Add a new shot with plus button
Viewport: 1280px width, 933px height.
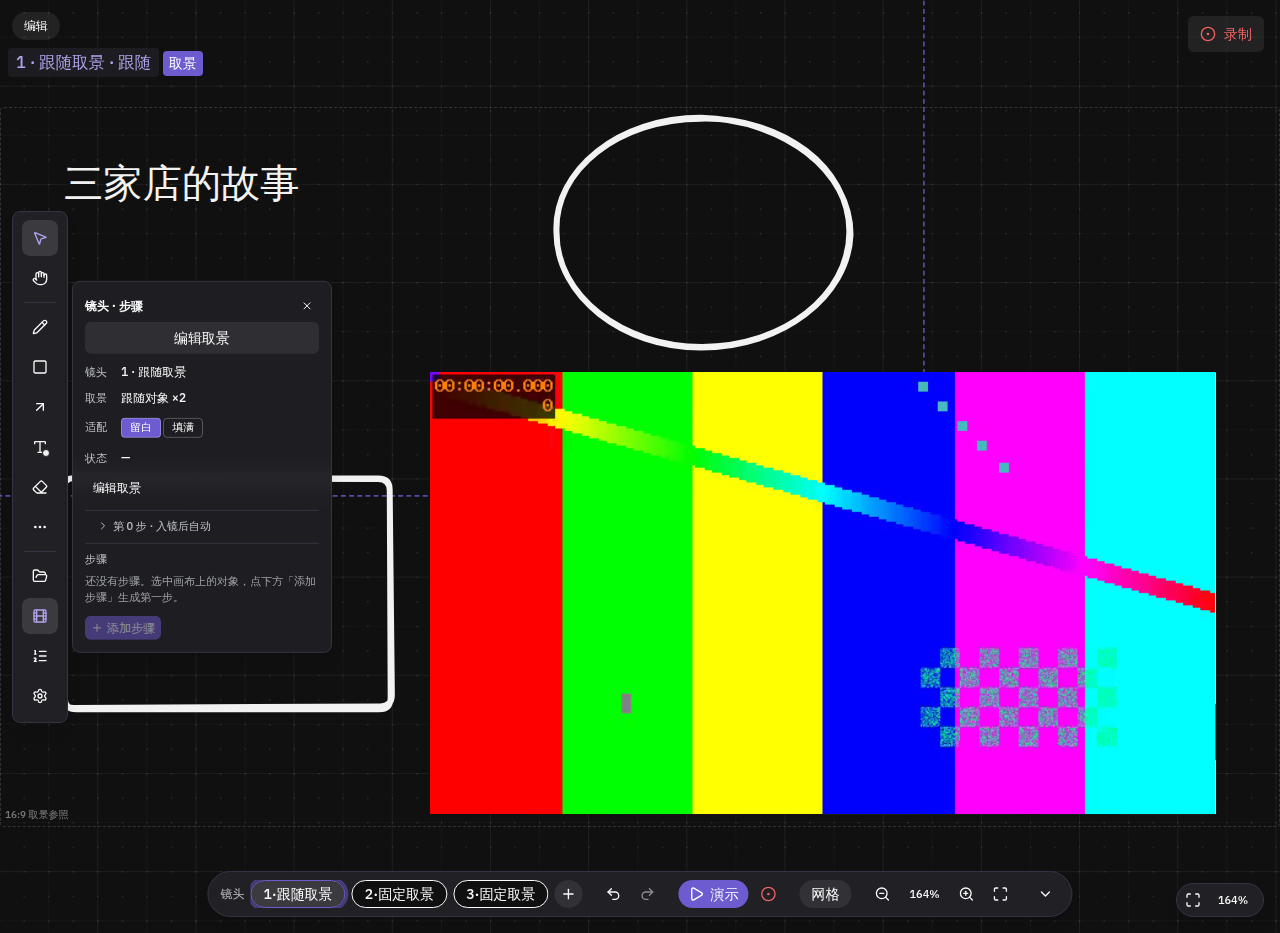(x=568, y=894)
